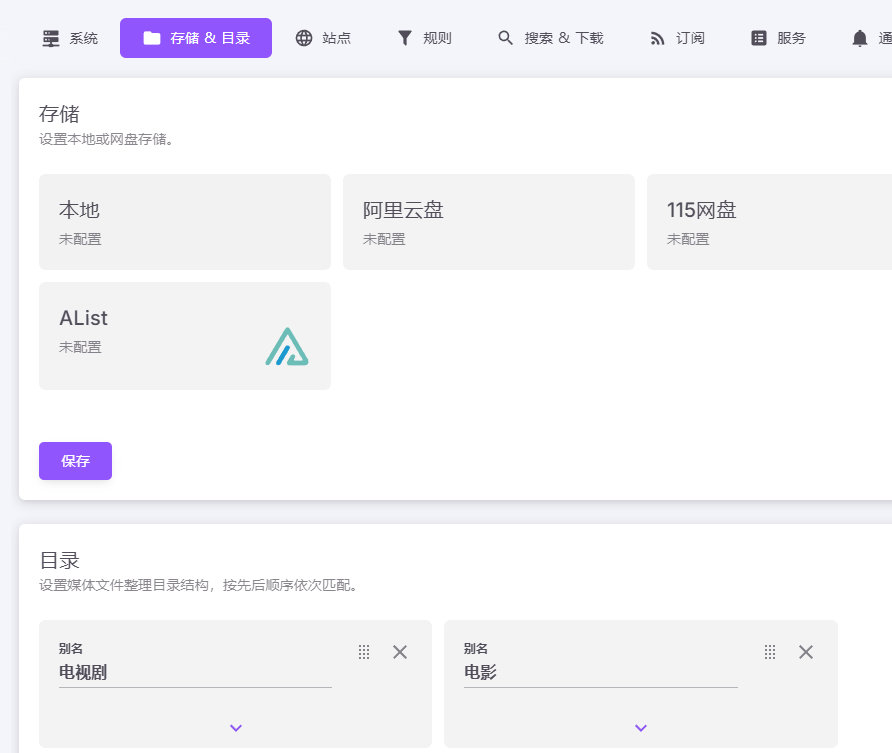Click the server icon beside 系统
Screen dimensions: 892x753
(x=51, y=38)
